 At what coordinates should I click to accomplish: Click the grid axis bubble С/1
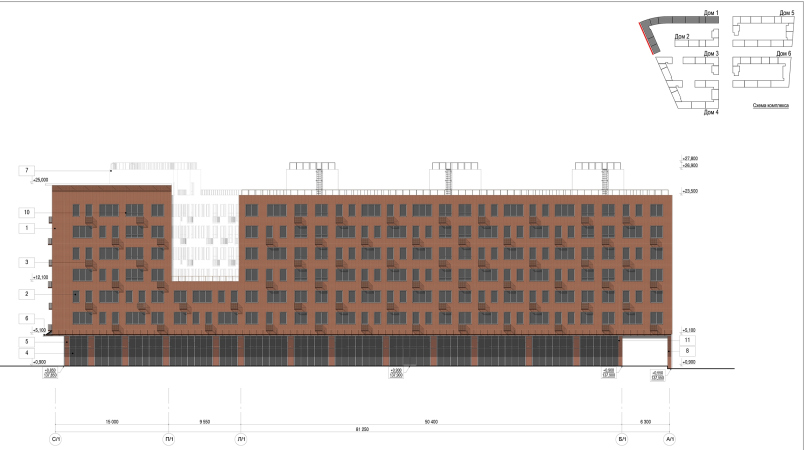(55, 439)
